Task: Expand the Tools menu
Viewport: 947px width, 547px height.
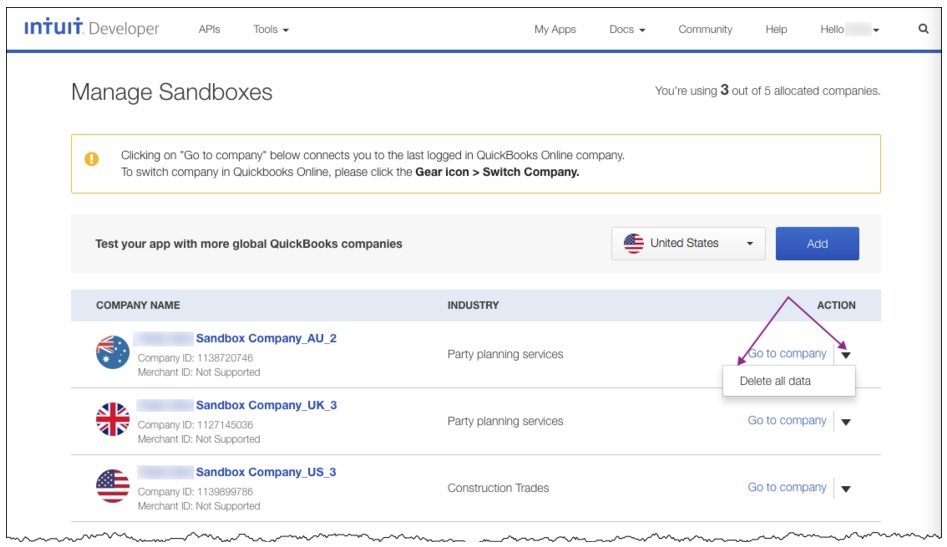Action: coord(271,29)
